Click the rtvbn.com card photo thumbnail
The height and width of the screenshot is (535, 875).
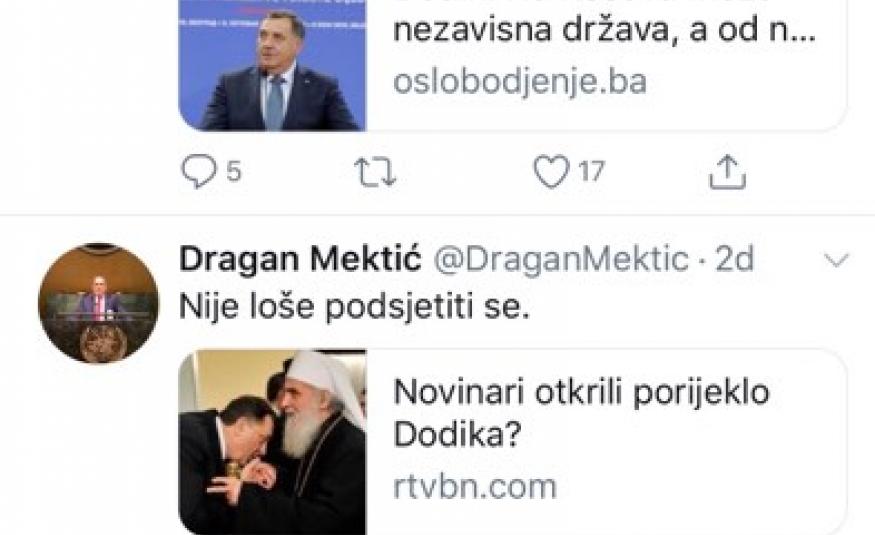[273, 440]
